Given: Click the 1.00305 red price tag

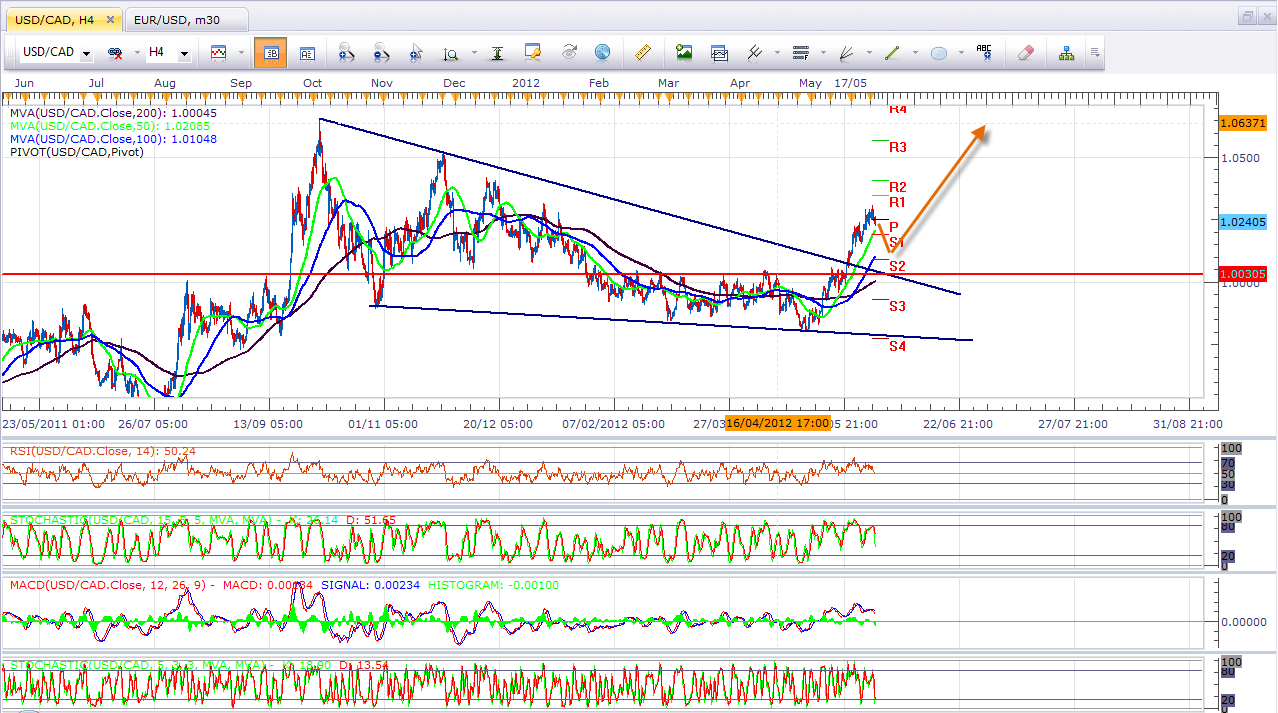Looking at the screenshot, I should 1243,273.
